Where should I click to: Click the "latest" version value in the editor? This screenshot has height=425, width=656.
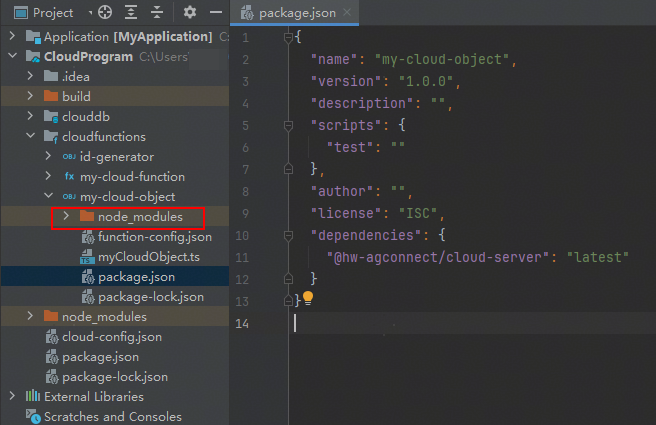(x=597, y=257)
